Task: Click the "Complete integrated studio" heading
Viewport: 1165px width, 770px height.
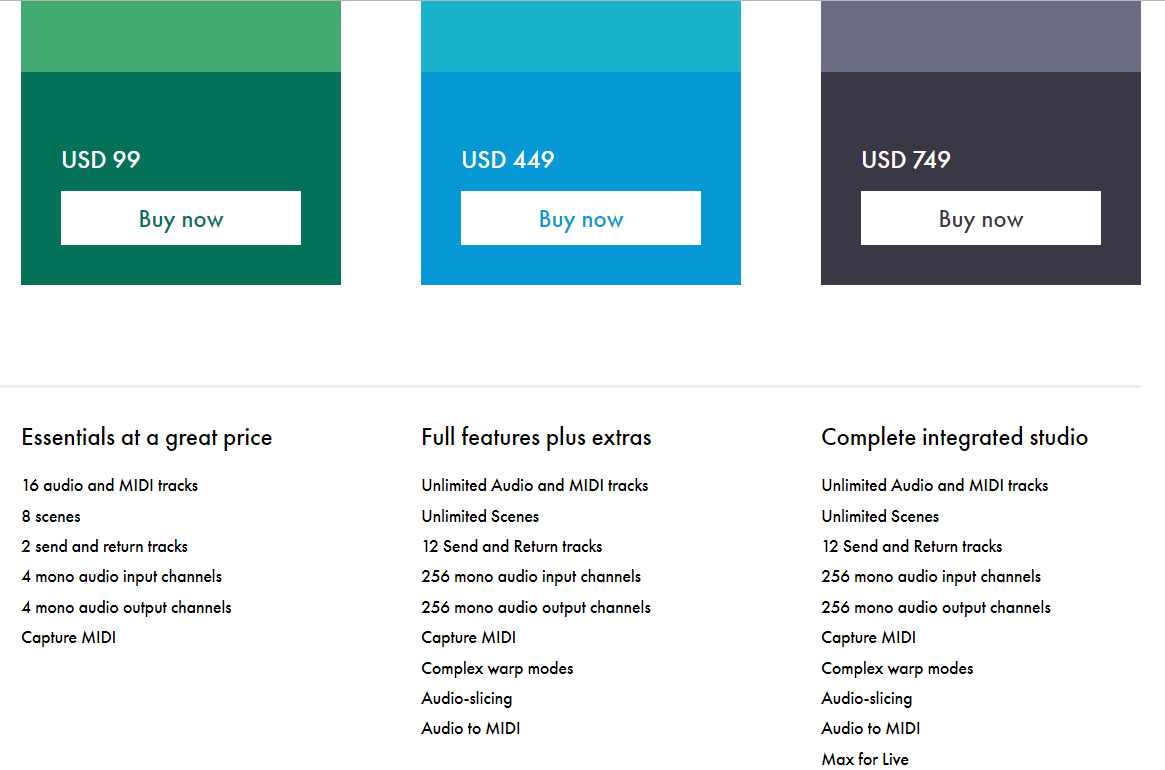Action: pyautogui.click(x=954, y=437)
